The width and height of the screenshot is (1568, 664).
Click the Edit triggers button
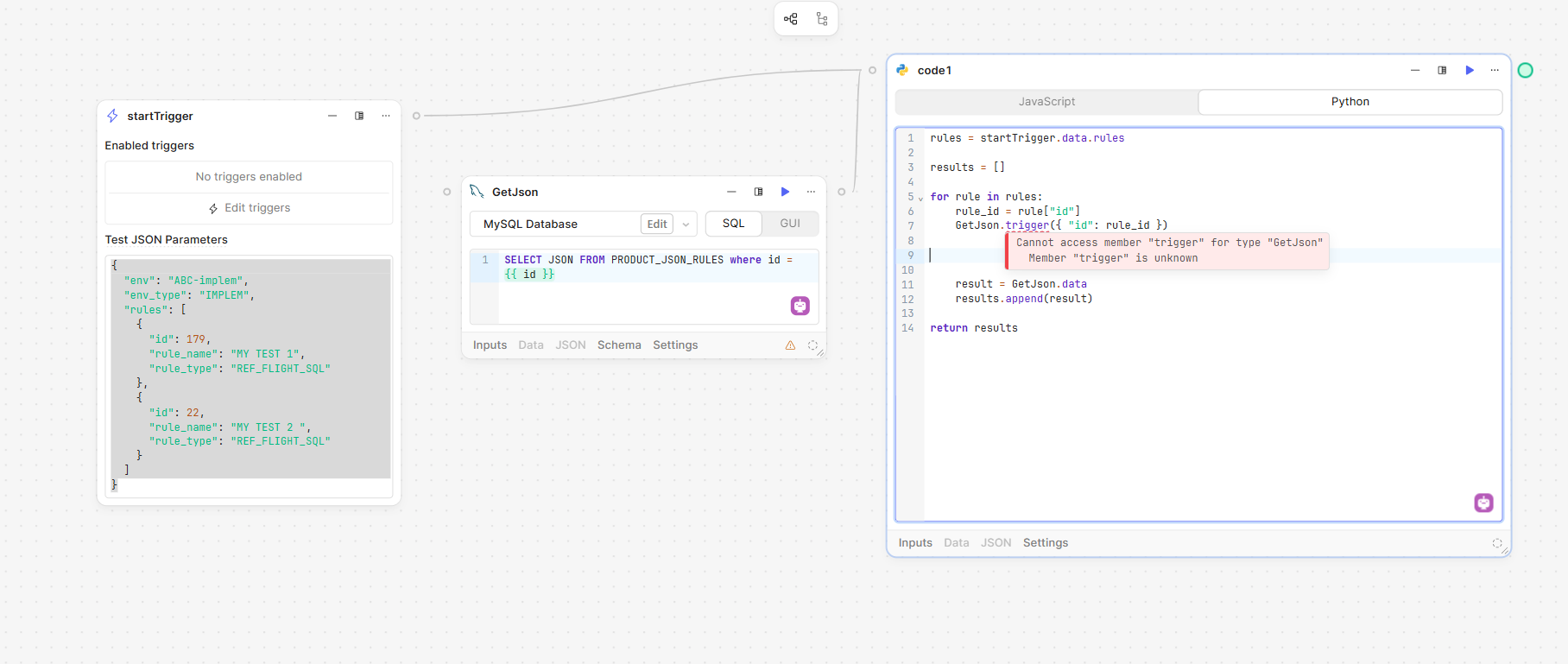click(249, 208)
